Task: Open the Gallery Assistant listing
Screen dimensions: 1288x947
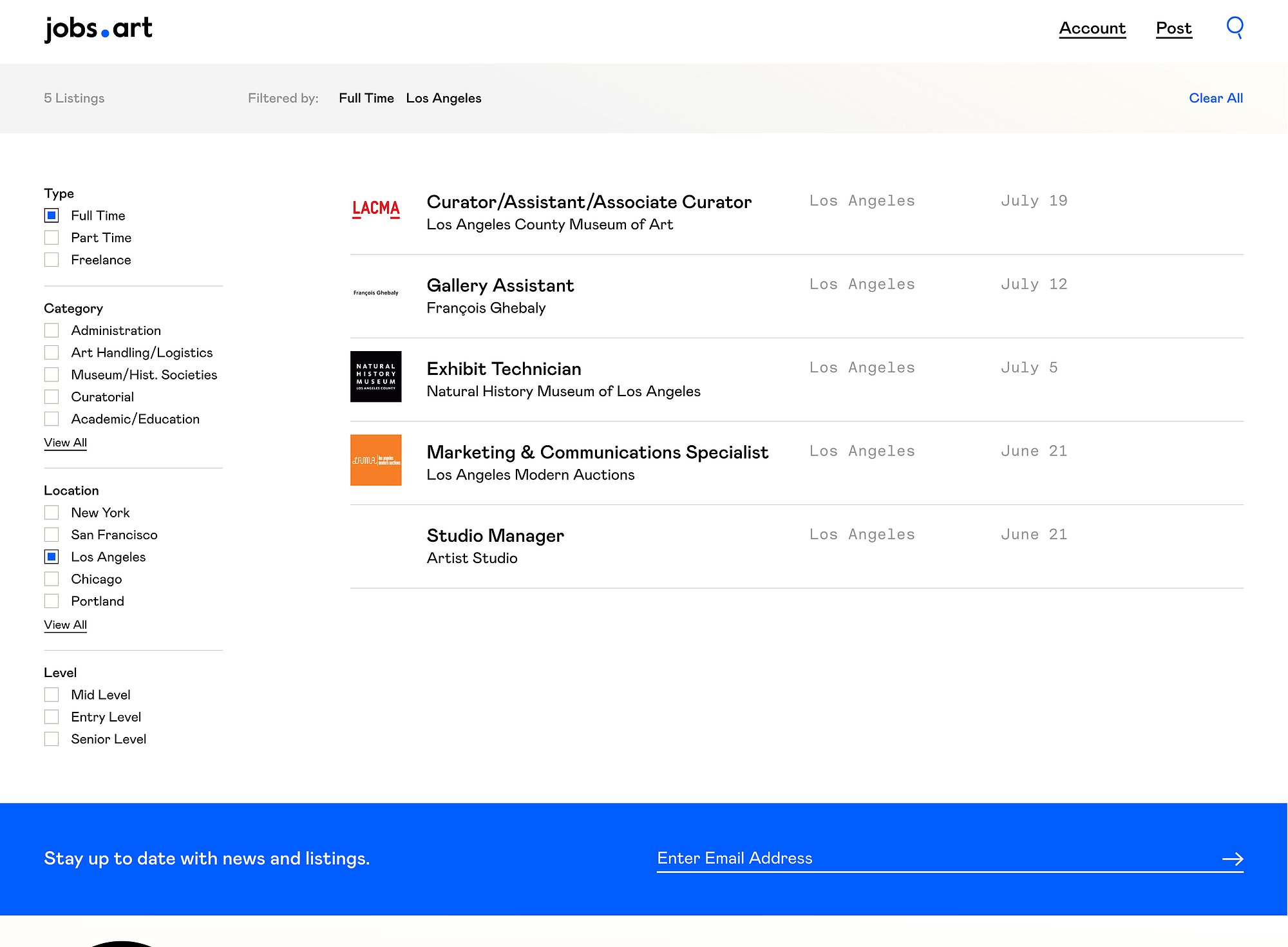Action: click(500, 285)
